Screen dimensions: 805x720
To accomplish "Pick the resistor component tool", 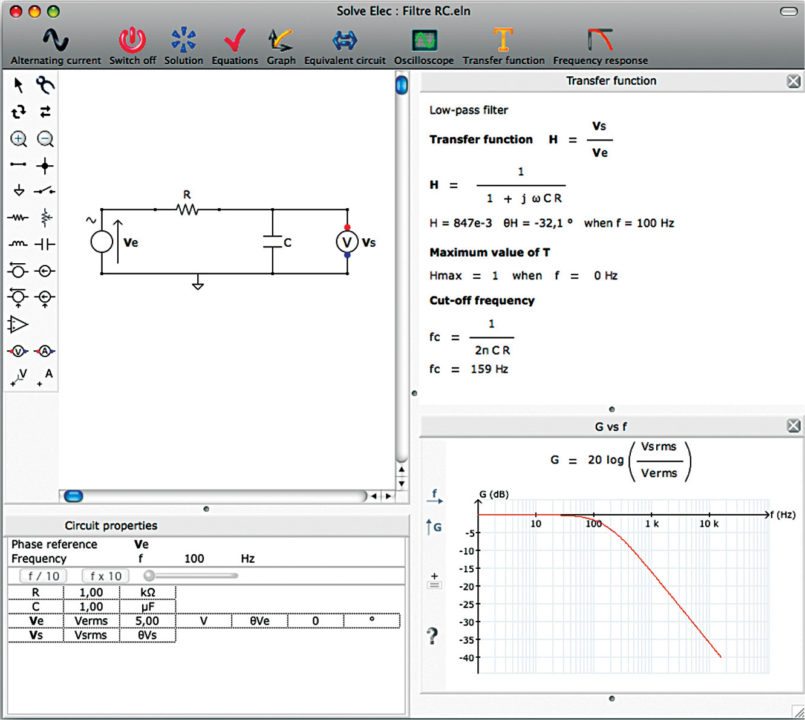I will coord(19,216).
